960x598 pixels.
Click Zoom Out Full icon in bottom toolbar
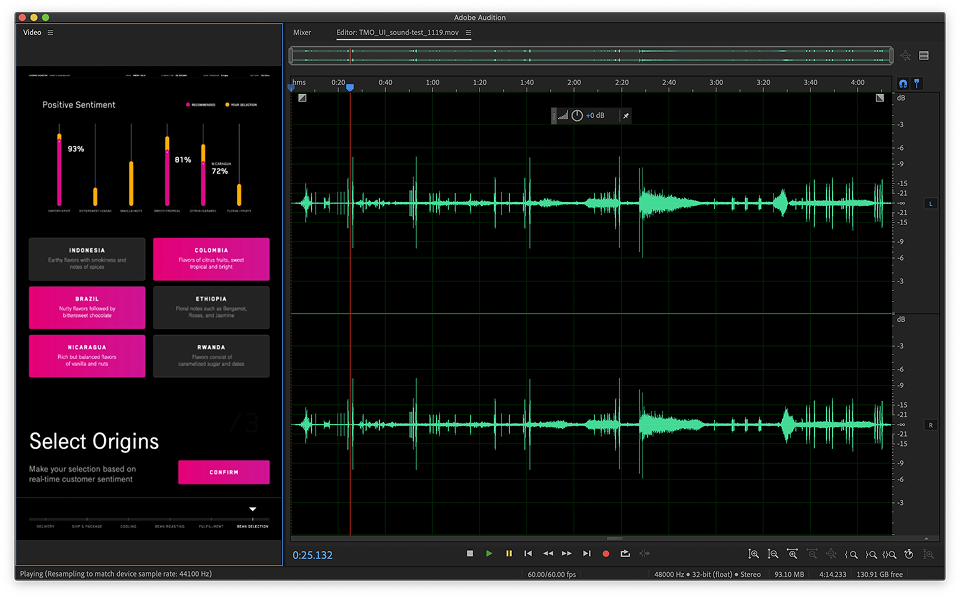pos(831,555)
